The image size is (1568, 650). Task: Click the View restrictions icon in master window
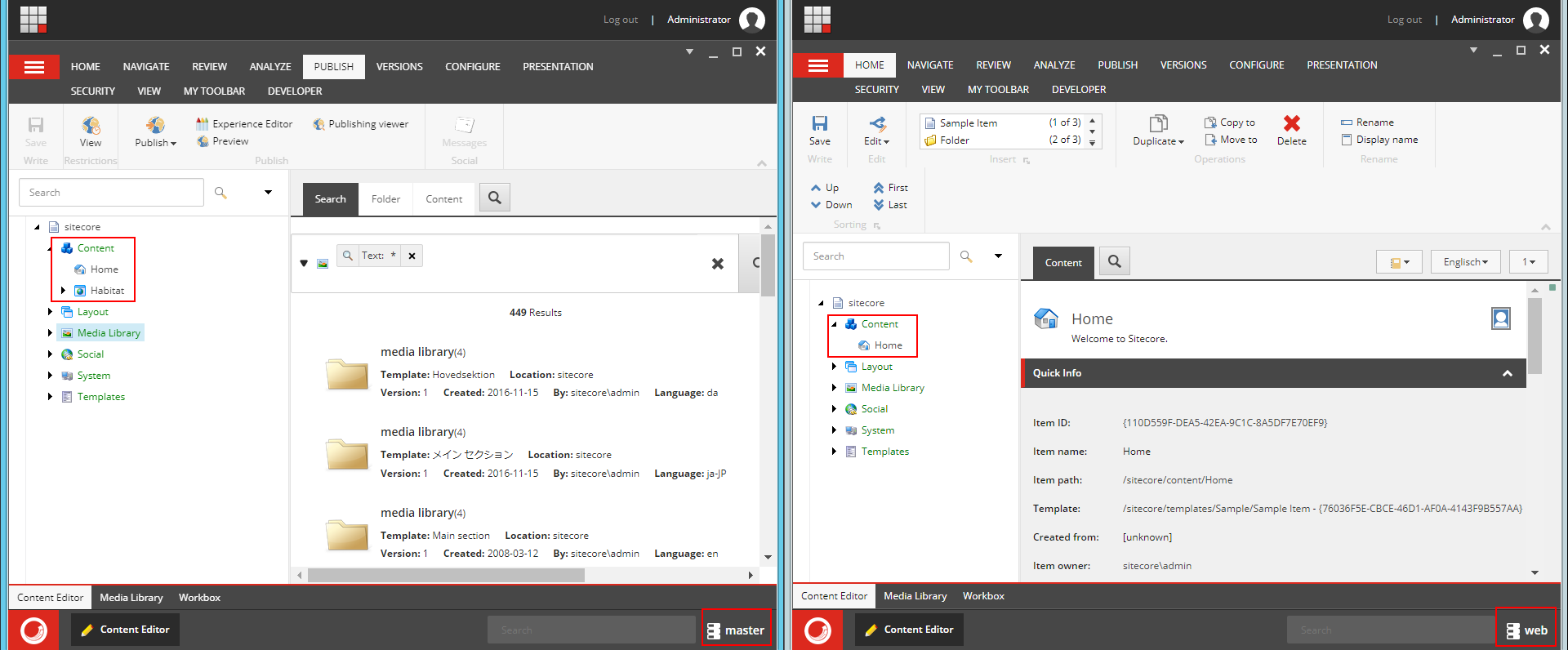click(91, 125)
